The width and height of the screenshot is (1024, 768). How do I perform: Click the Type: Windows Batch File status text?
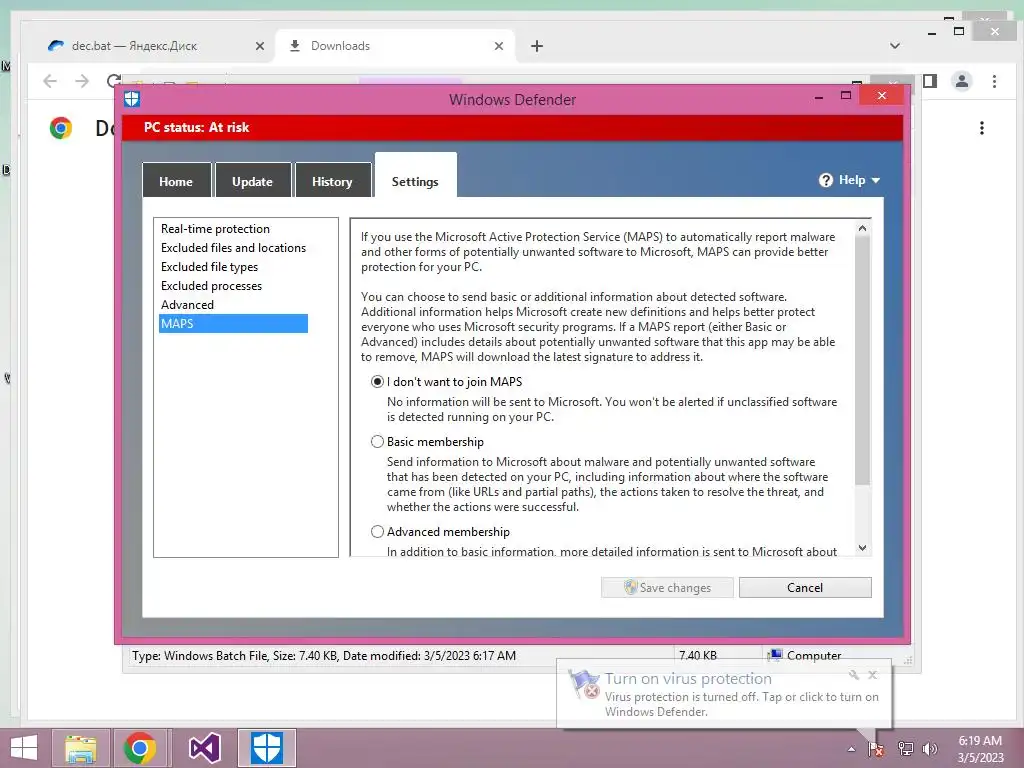point(324,656)
